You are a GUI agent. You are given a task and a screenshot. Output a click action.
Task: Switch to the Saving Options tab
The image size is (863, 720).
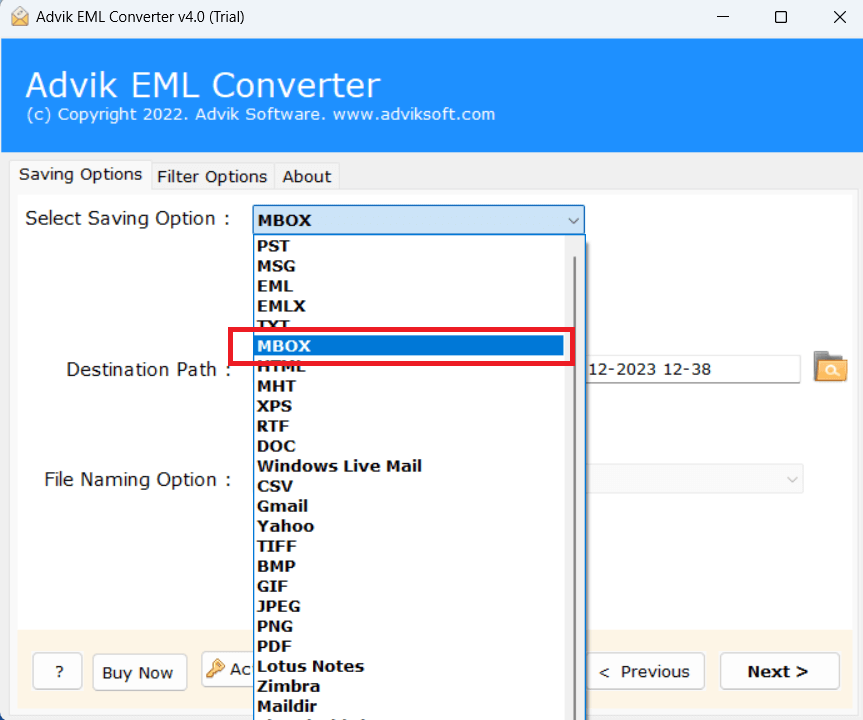point(80,174)
